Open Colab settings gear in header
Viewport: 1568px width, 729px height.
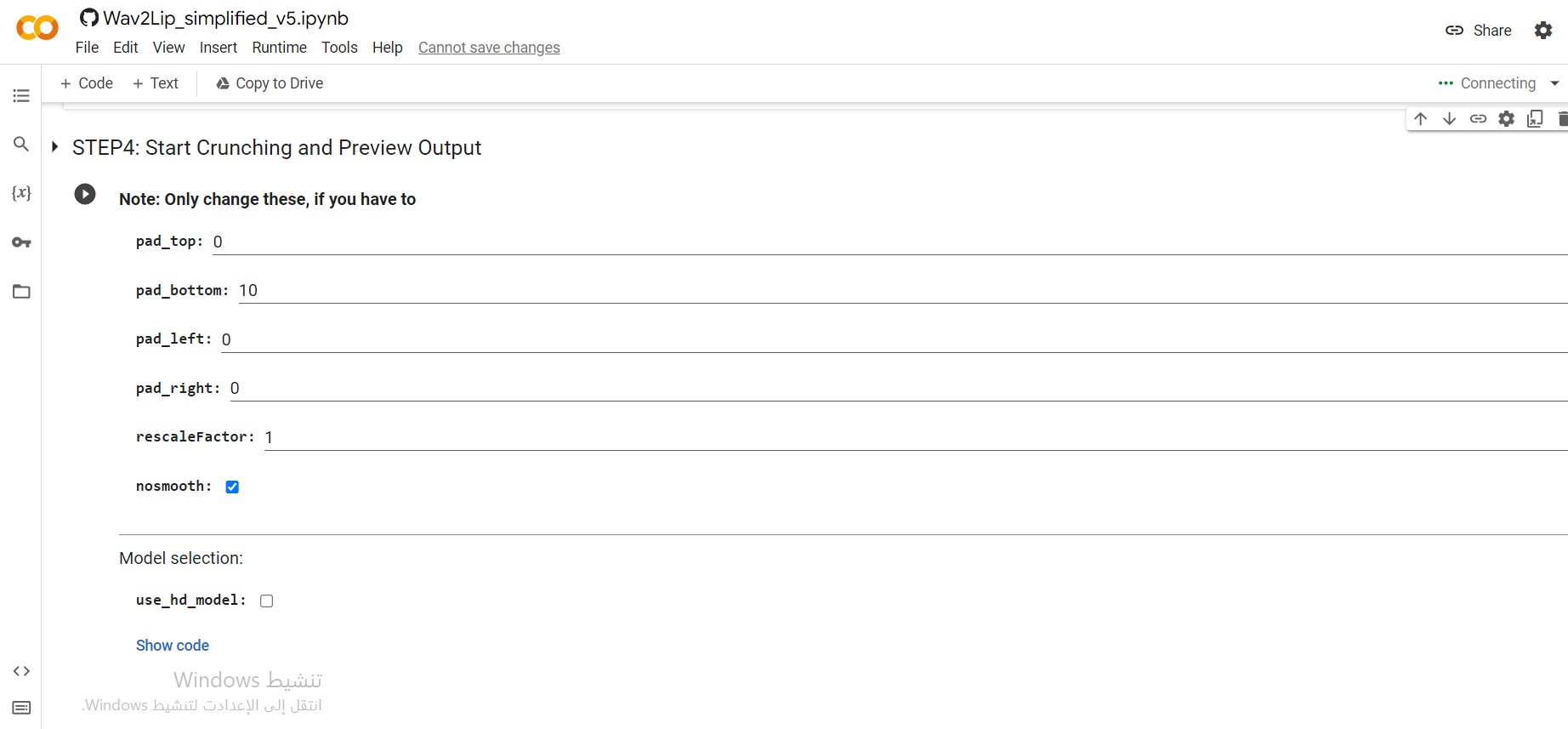pos(1543,31)
